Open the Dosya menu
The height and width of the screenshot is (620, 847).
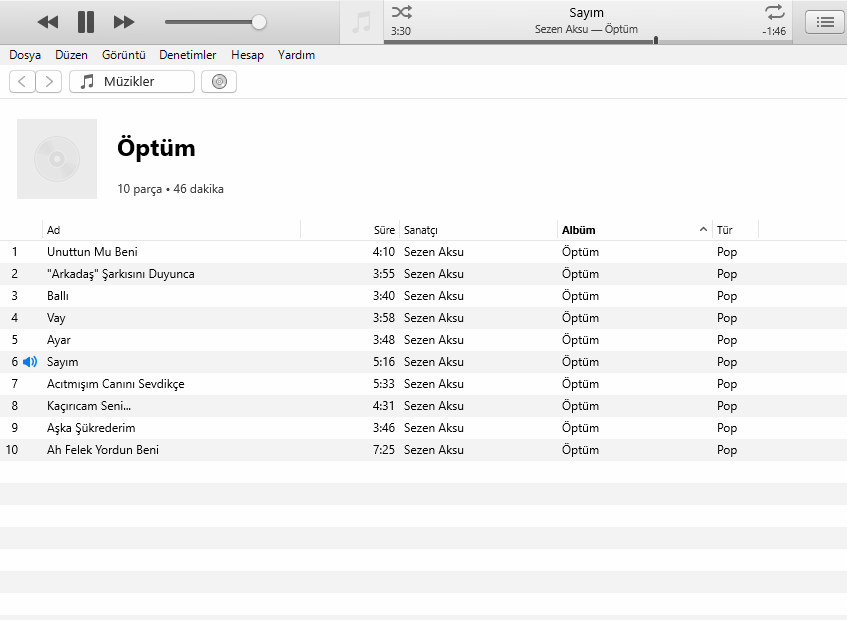[x=25, y=55]
